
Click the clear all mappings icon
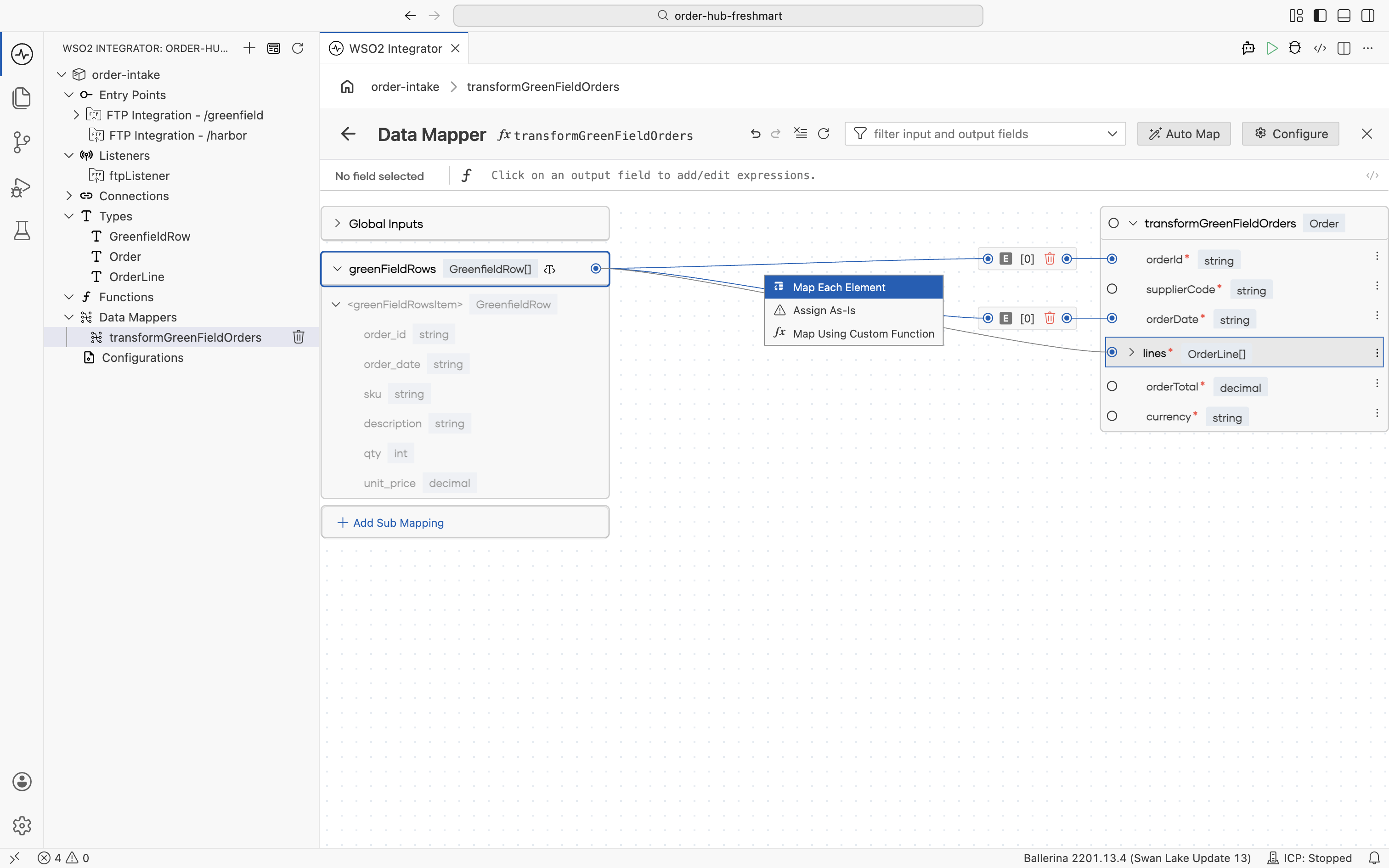[800, 134]
